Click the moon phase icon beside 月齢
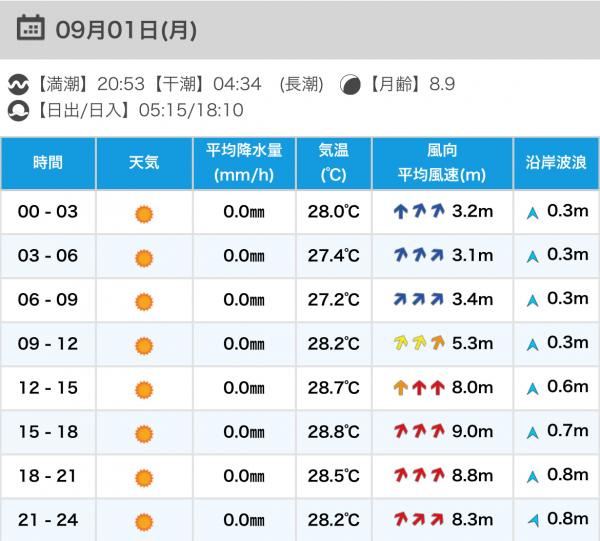Image resolution: width=600 pixels, height=541 pixels. tap(350, 85)
